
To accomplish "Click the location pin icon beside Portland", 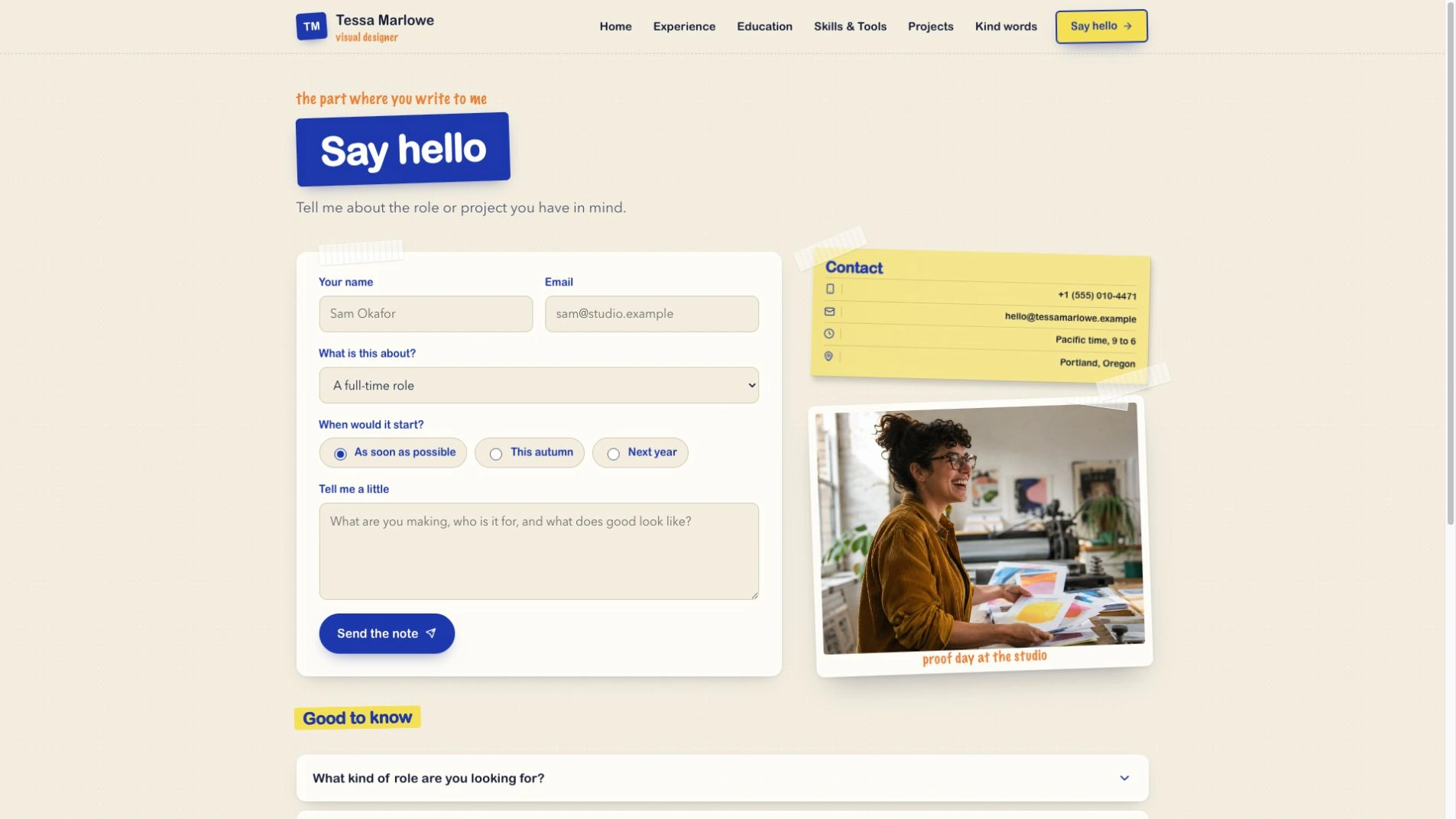I will [x=828, y=356].
